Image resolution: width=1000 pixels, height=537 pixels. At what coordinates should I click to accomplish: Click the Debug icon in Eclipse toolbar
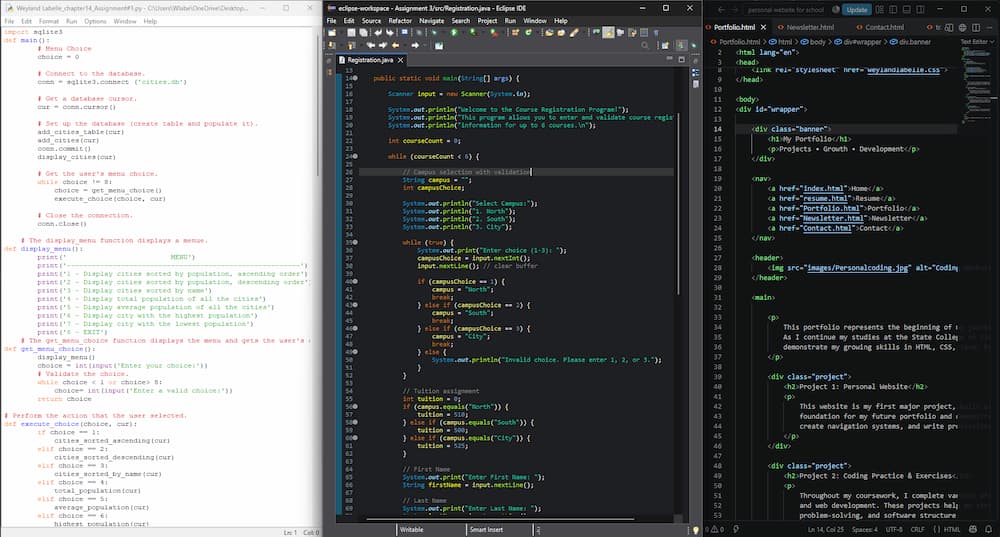[434, 33]
